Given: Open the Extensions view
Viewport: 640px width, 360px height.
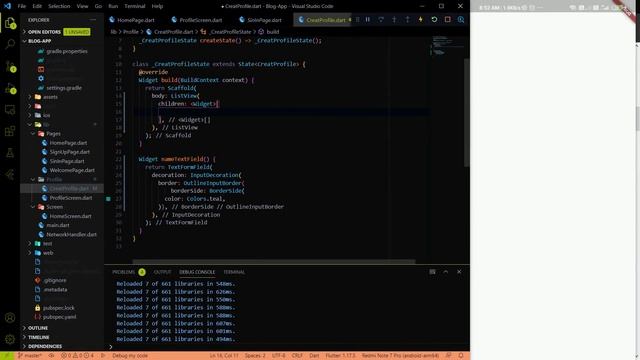Looking at the screenshot, I should (10, 131).
